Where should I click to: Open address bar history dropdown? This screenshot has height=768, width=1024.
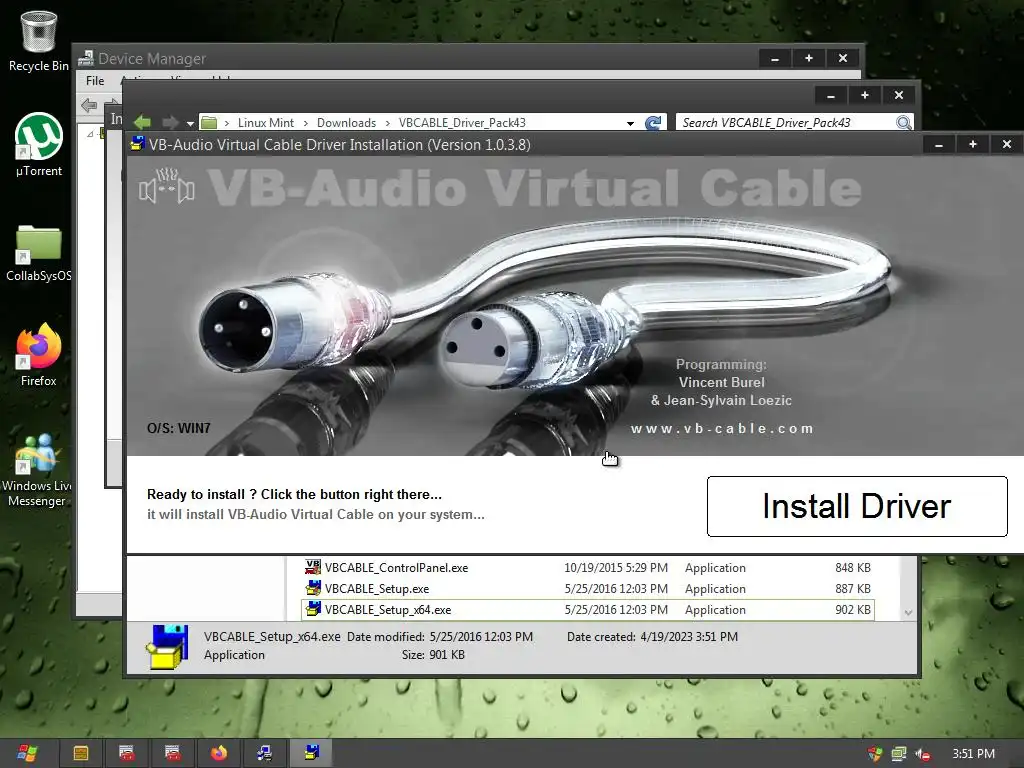coord(630,123)
